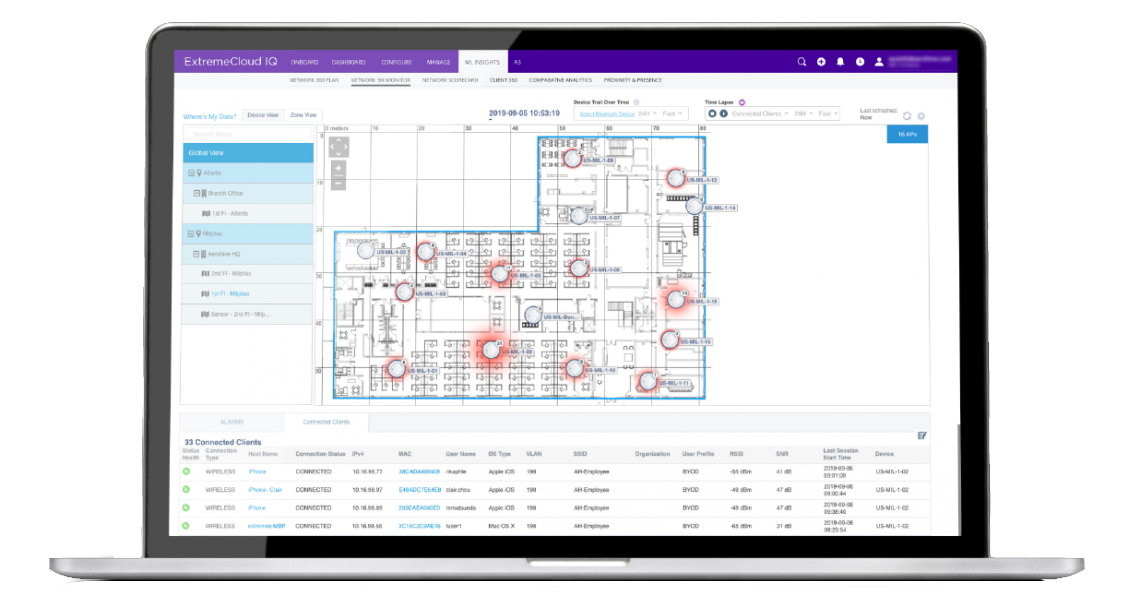Screen dimensions: 1140x608
Task: Select access point US-MIL-1-11 on map
Action: coord(647,381)
